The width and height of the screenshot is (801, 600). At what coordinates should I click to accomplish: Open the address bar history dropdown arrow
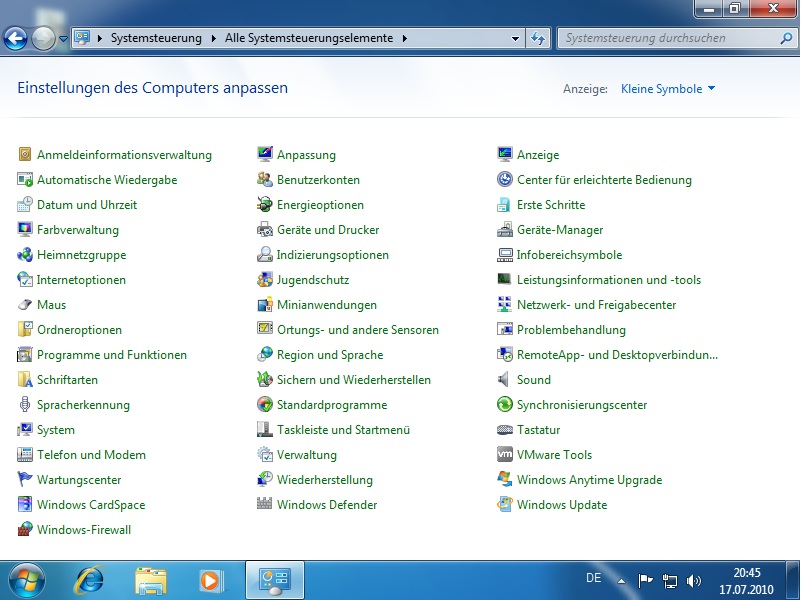pos(516,38)
